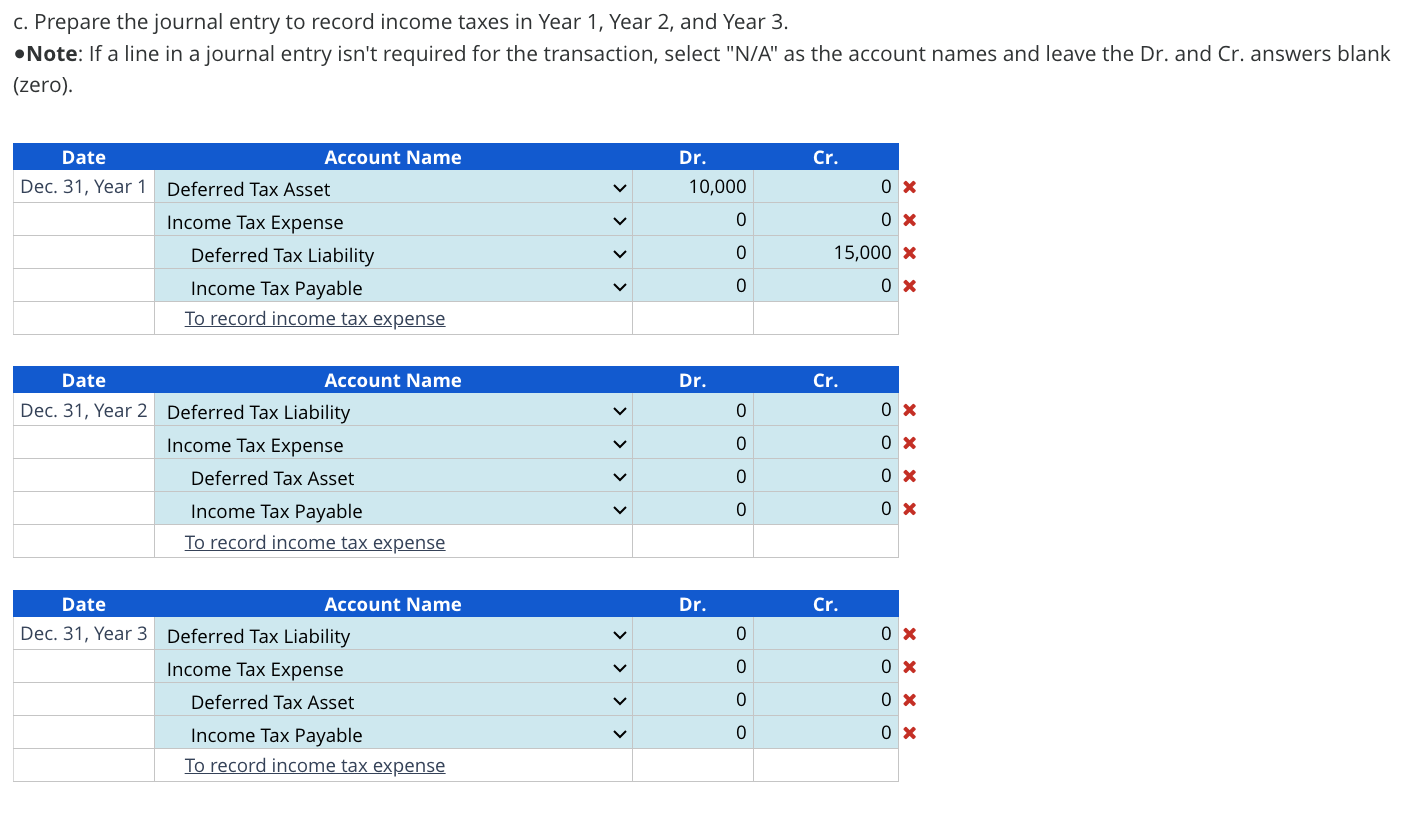The height and width of the screenshot is (815, 1409).
Task: Click the red X on Year 1 Income Tax Expense row
Action: coord(909,219)
